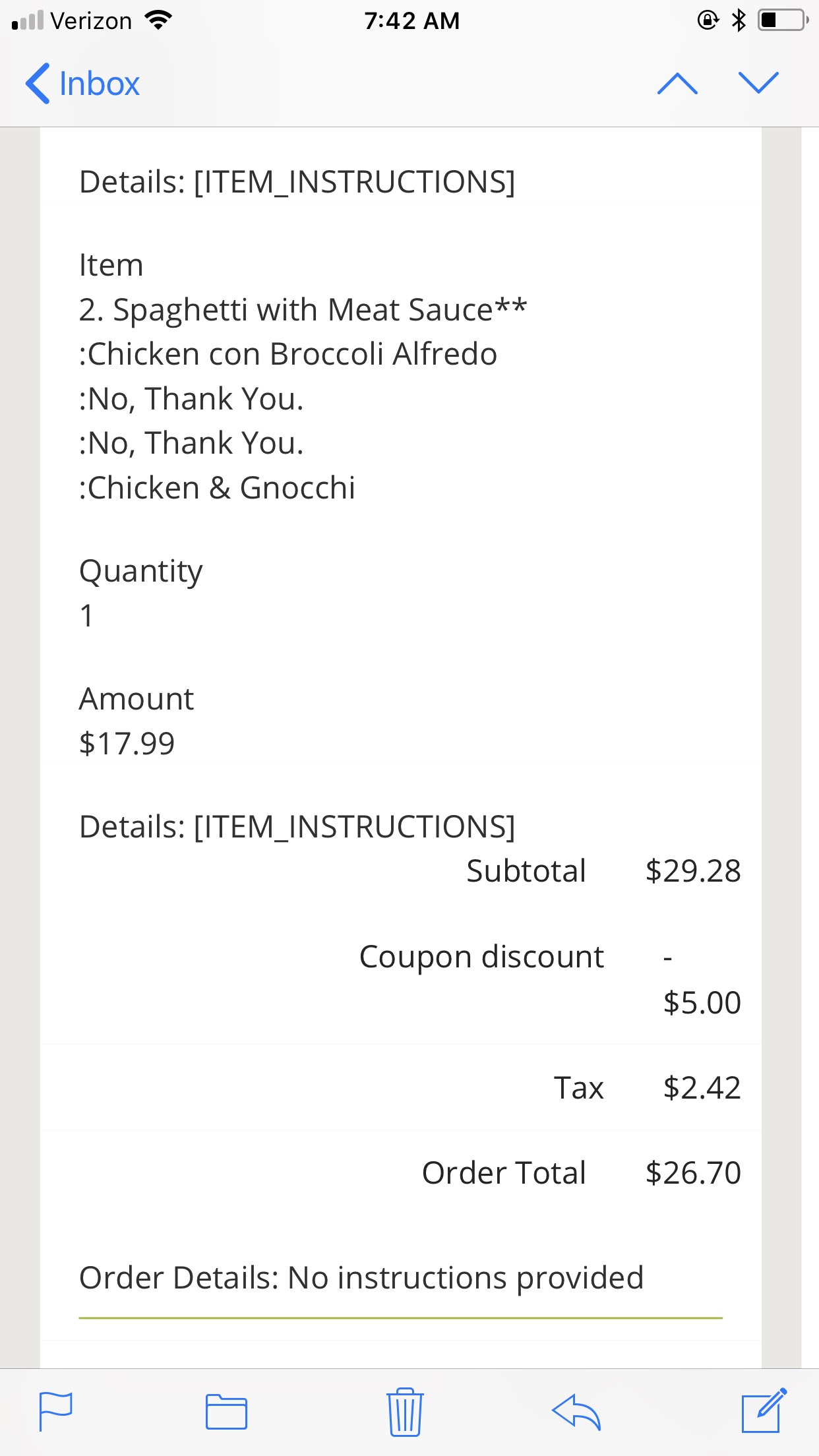This screenshot has width=819, height=1456.
Task: Tap the Wi-Fi signal icon
Action: pyautogui.click(x=158, y=20)
